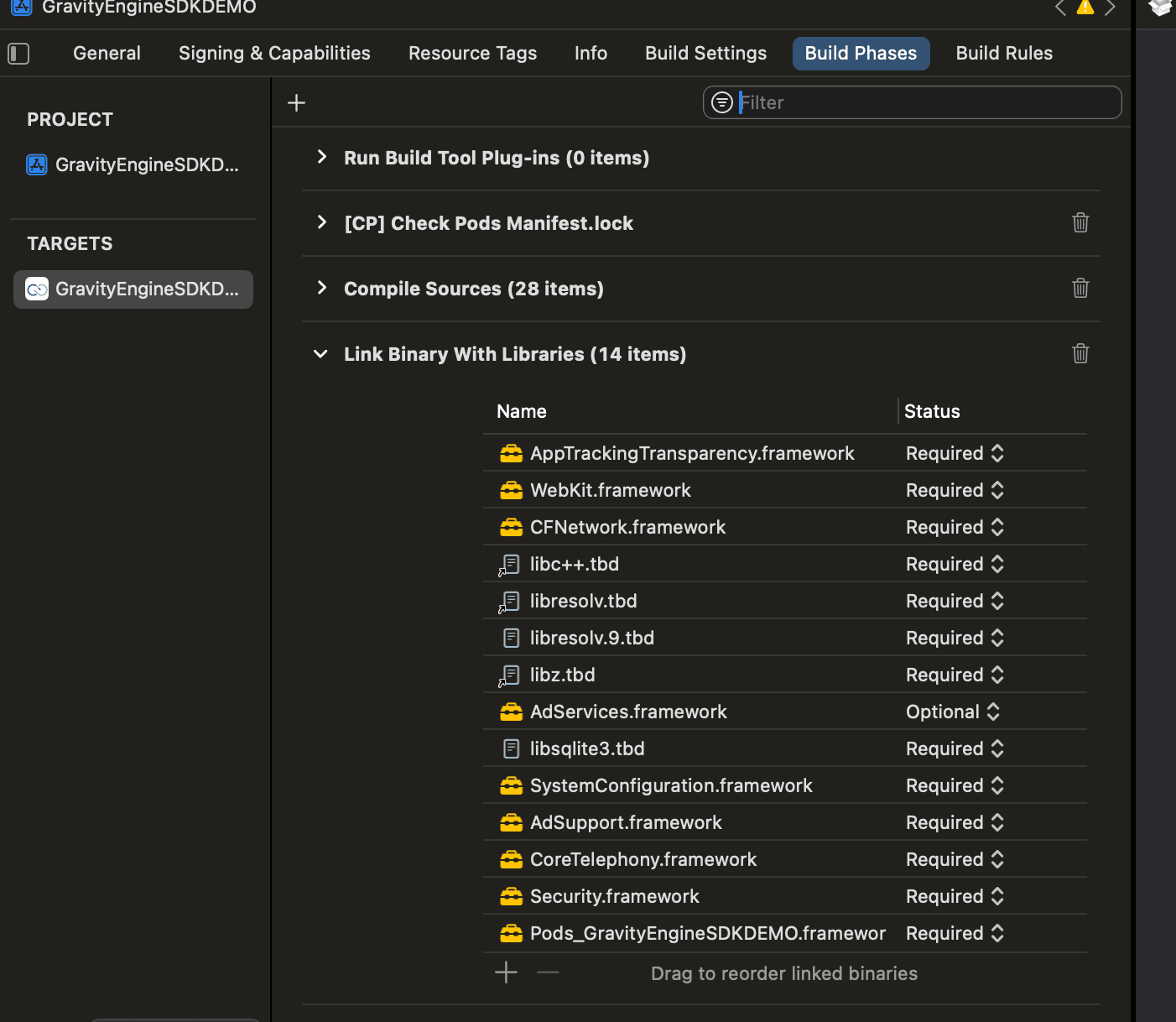Change Pods_GravityEngineSDKDEMO framework status
1176x1022 pixels.
pyautogui.click(x=955, y=934)
